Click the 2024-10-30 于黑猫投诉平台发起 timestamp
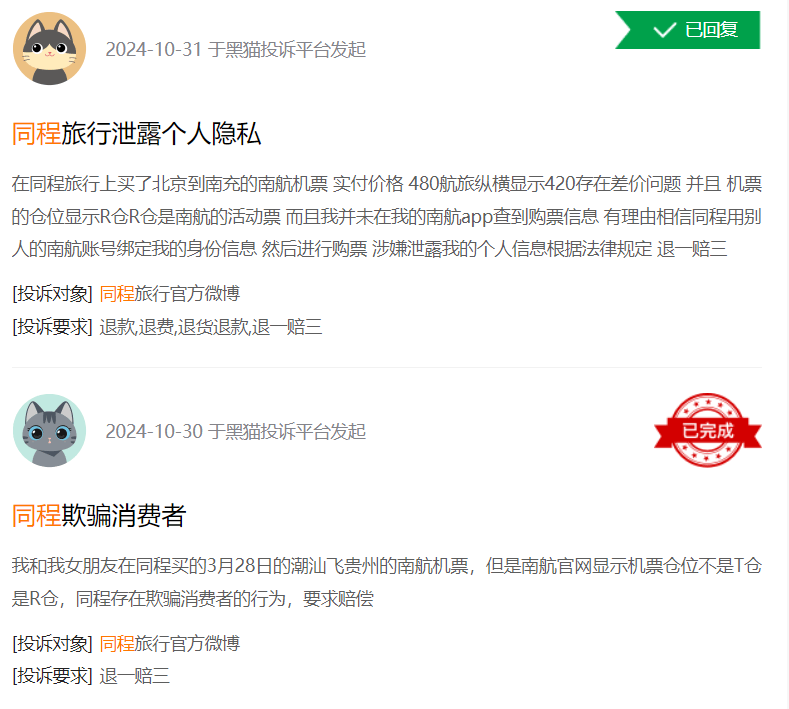Screen dimensions: 789x709 coord(235,431)
